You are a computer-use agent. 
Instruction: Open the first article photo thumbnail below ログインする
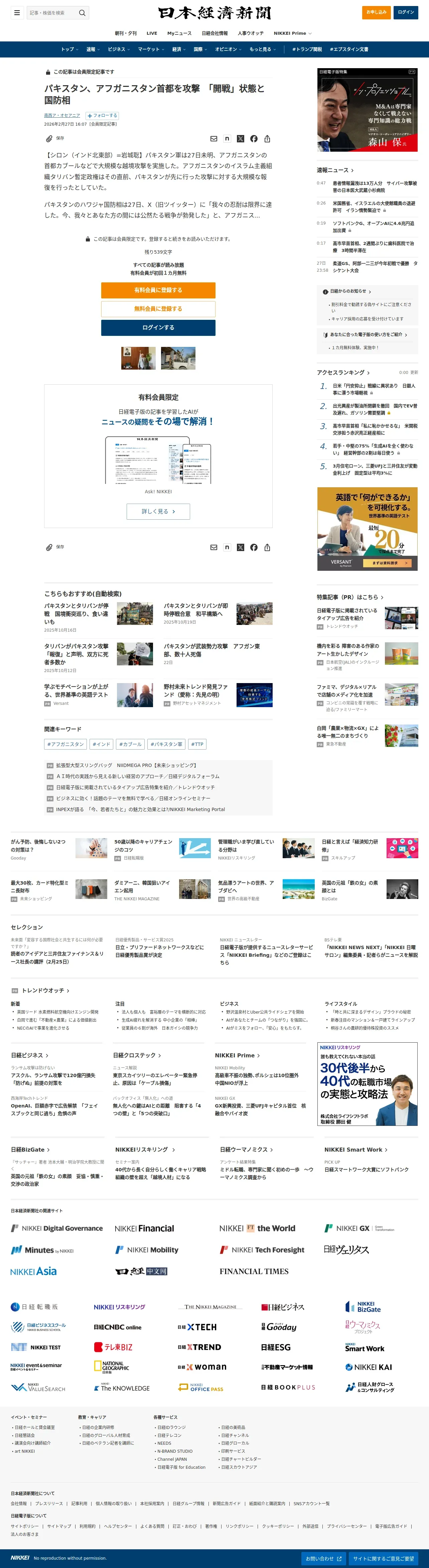pyautogui.click(x=138, y=358)
